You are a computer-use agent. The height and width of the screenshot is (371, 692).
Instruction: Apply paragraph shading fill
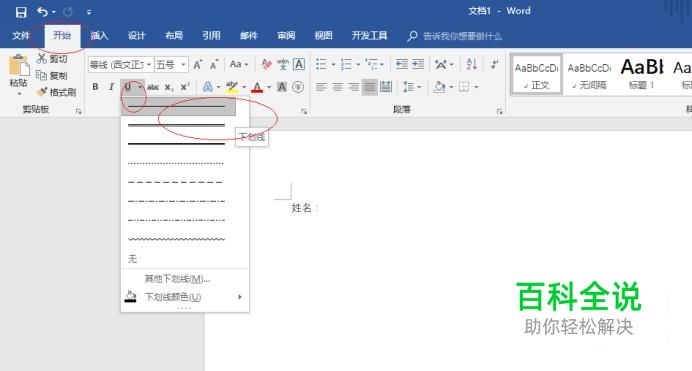click(x=439, y=87)
